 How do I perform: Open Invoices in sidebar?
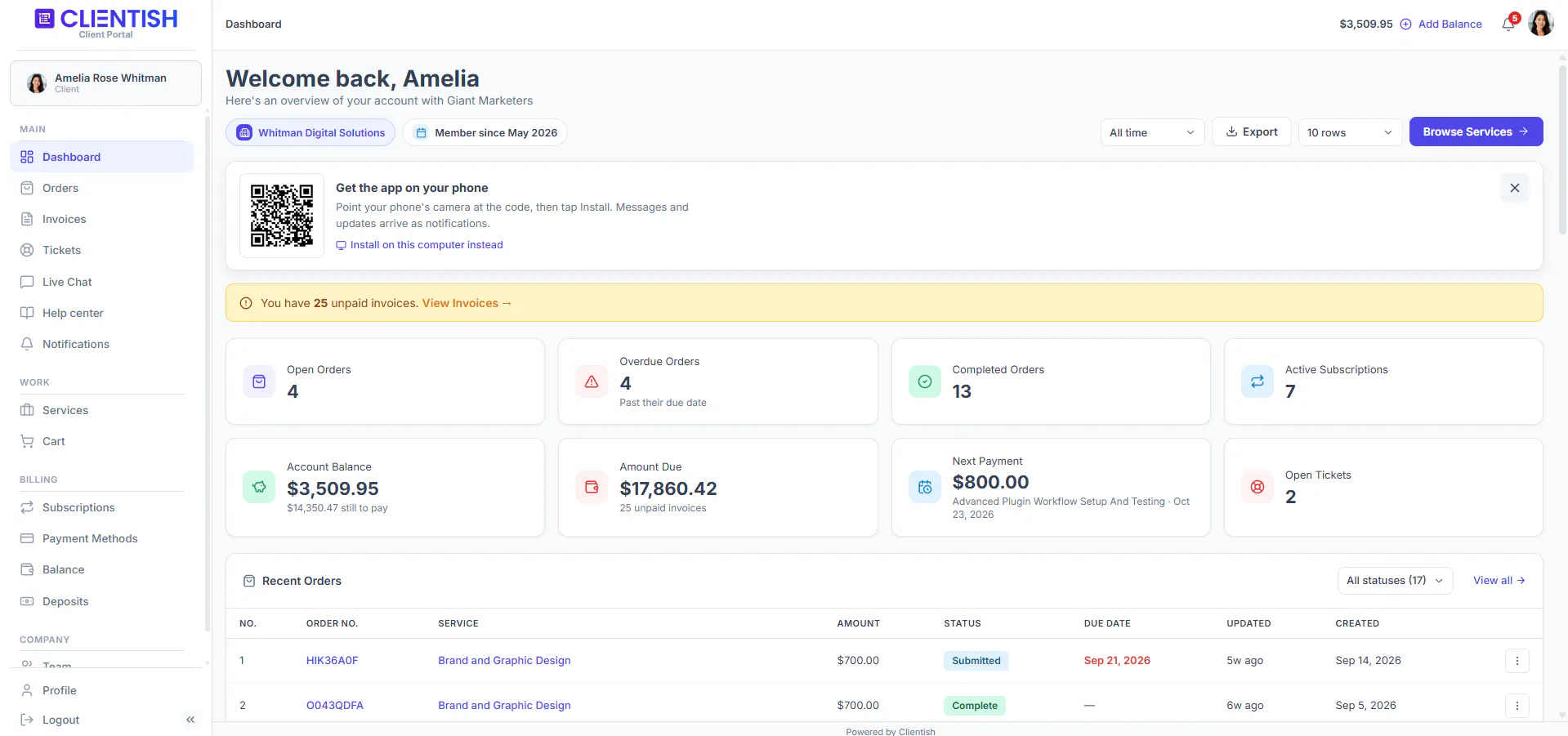101,219
